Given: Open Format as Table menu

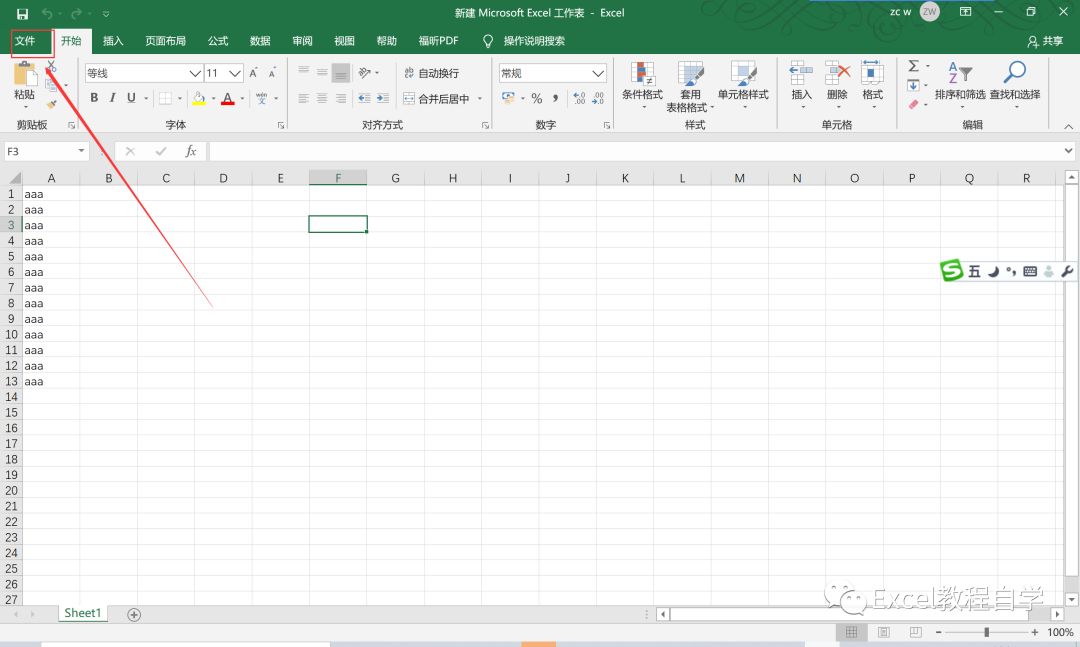Looking at the screenshot, I should [x=690, y=87].
